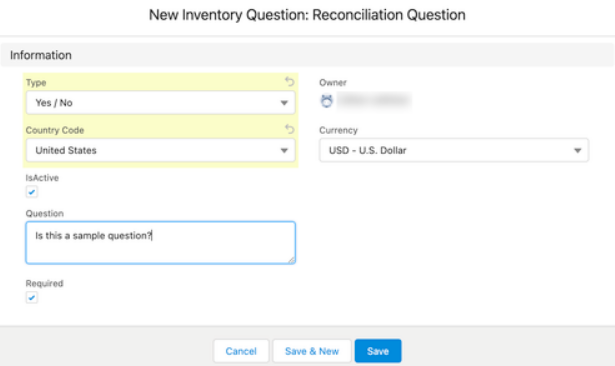The width and height of the screenshot is (615, 366).
Task: Uncheck the Required checkbox
Action: click(x=32, y=298)
